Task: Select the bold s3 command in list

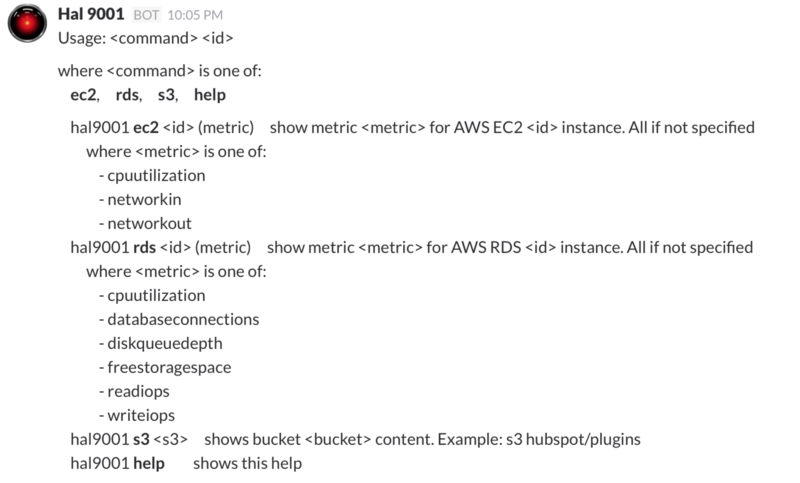Action: (166, 95)
